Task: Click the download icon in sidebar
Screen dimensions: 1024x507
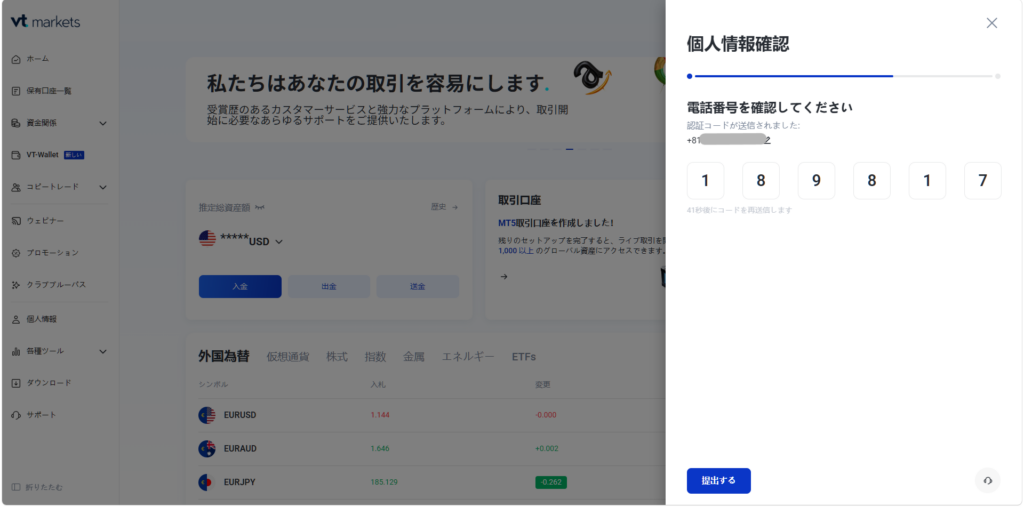Action: (16, 383)
